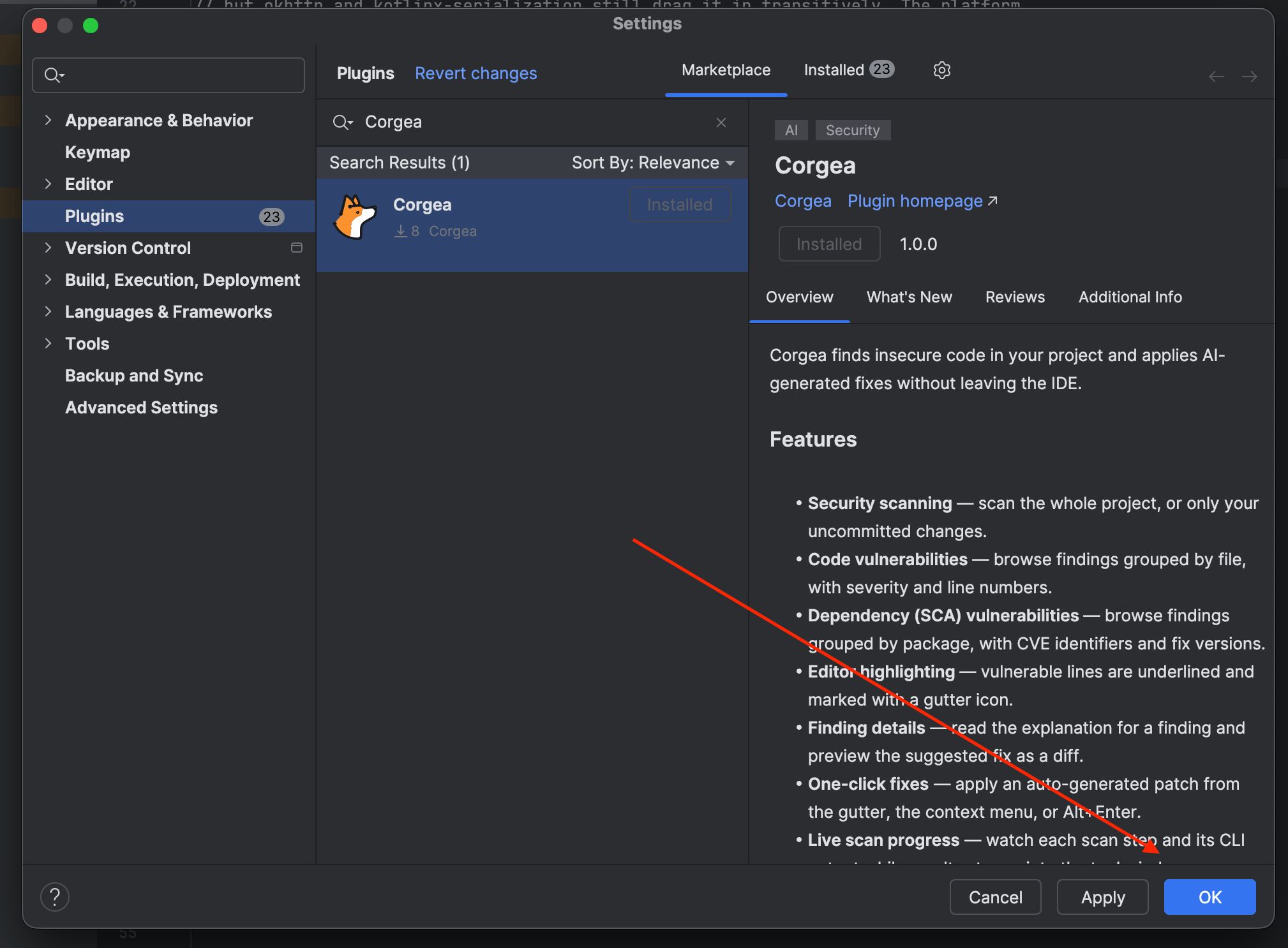
Task: Click the settings search magnifier icon
Action: pyautogui.click(x=54, y=75)
